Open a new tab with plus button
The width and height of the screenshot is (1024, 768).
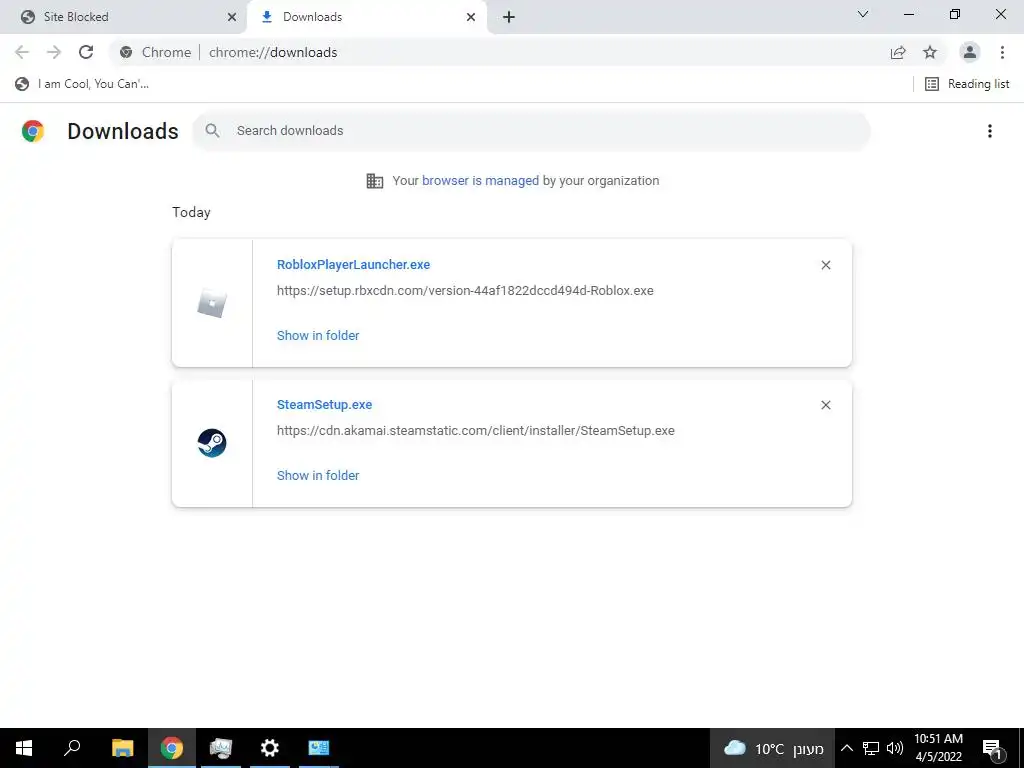coord(509,17)
